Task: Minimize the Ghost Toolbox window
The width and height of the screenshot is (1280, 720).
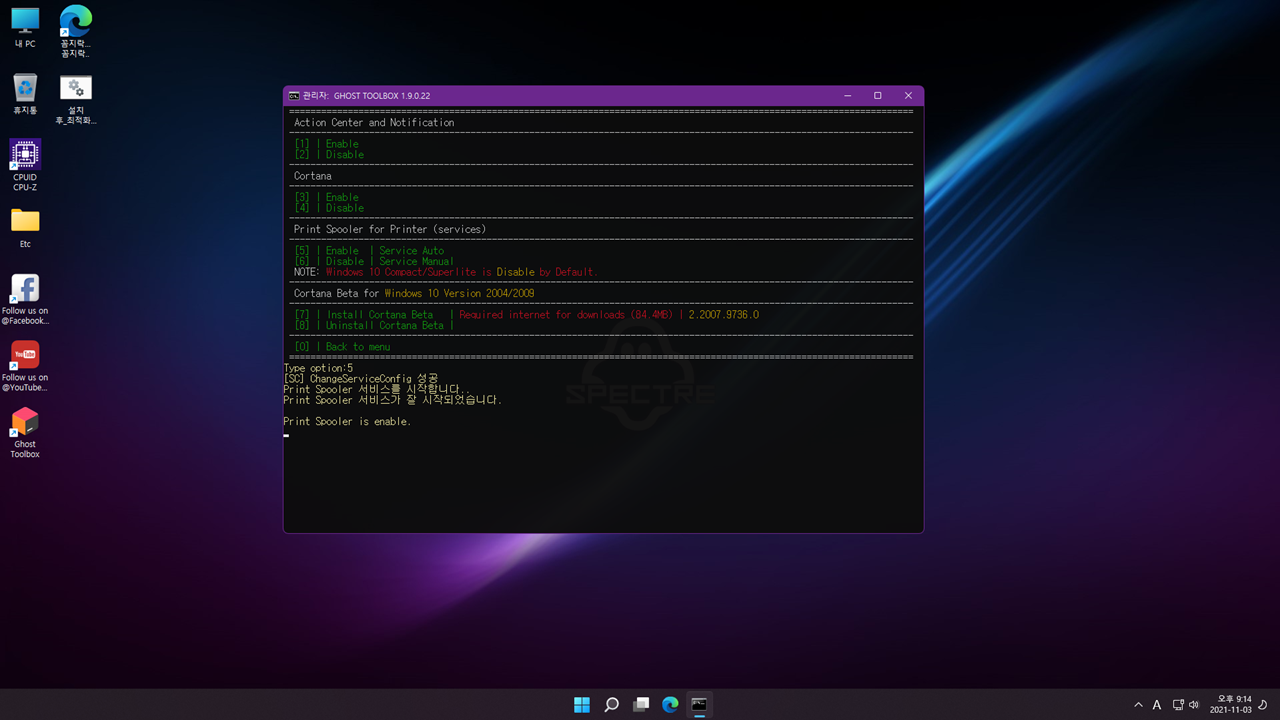Action: pyautogui.click(x=847, y=96)
